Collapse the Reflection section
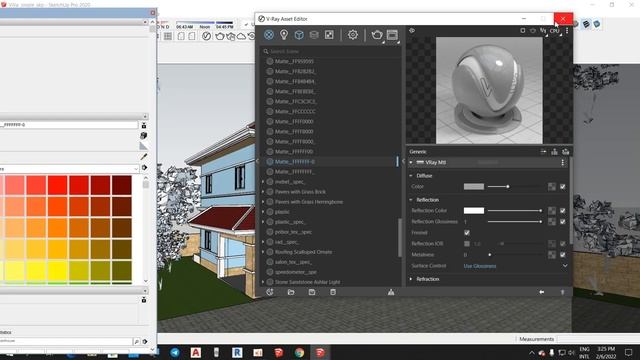This screenshot has height=360, width=640. (411, 200)
